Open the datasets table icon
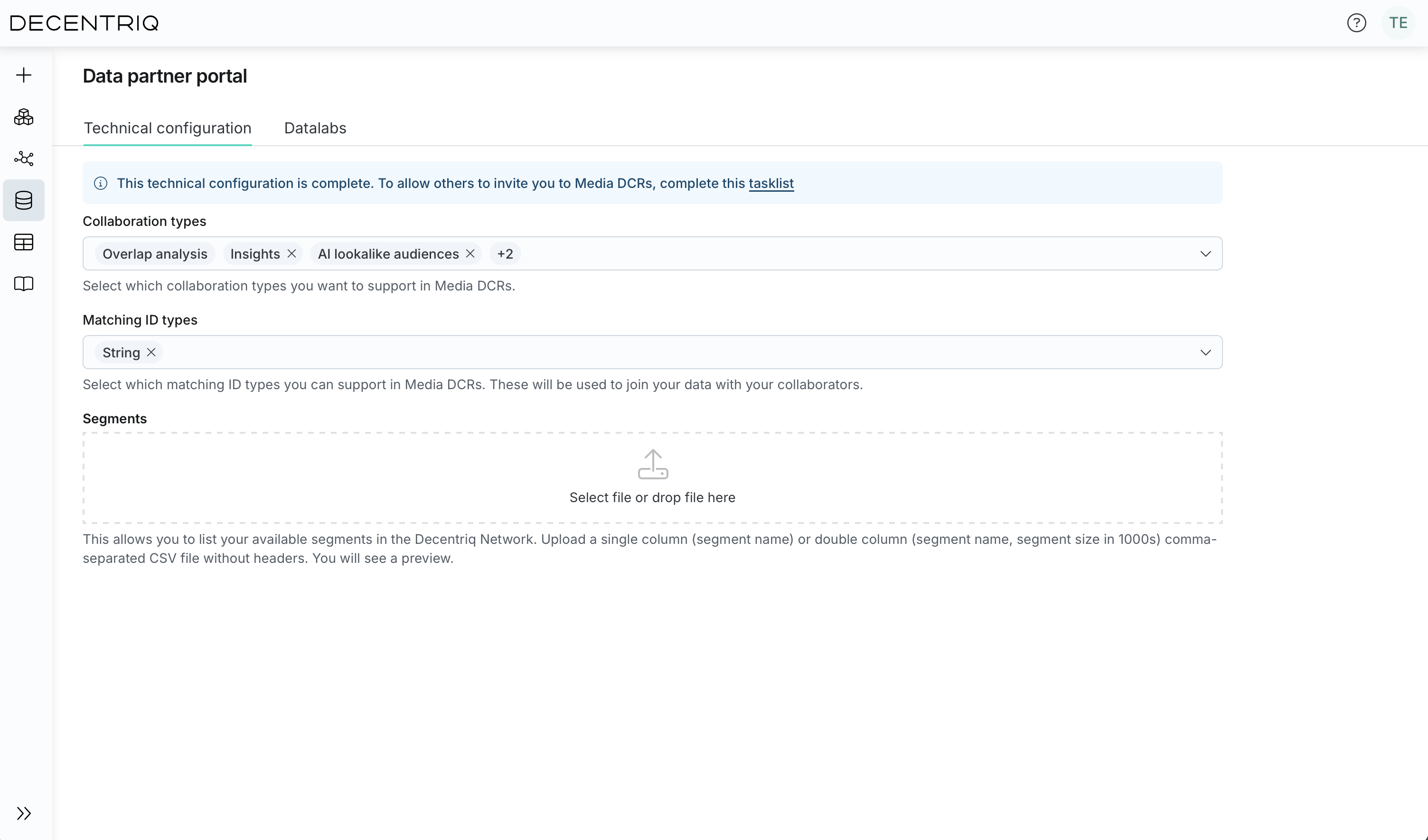The image size is (1428, 840). coord(24,243)
